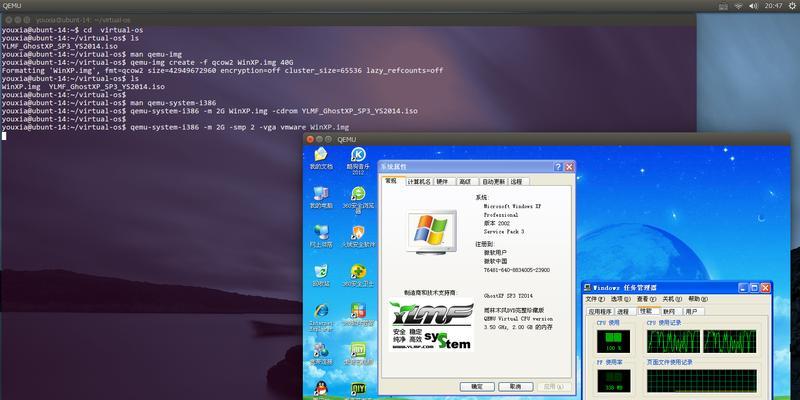Open the 我的文档 (My Documents) desktop icon
The image size is (800, 400).
[x=320, y=158]
